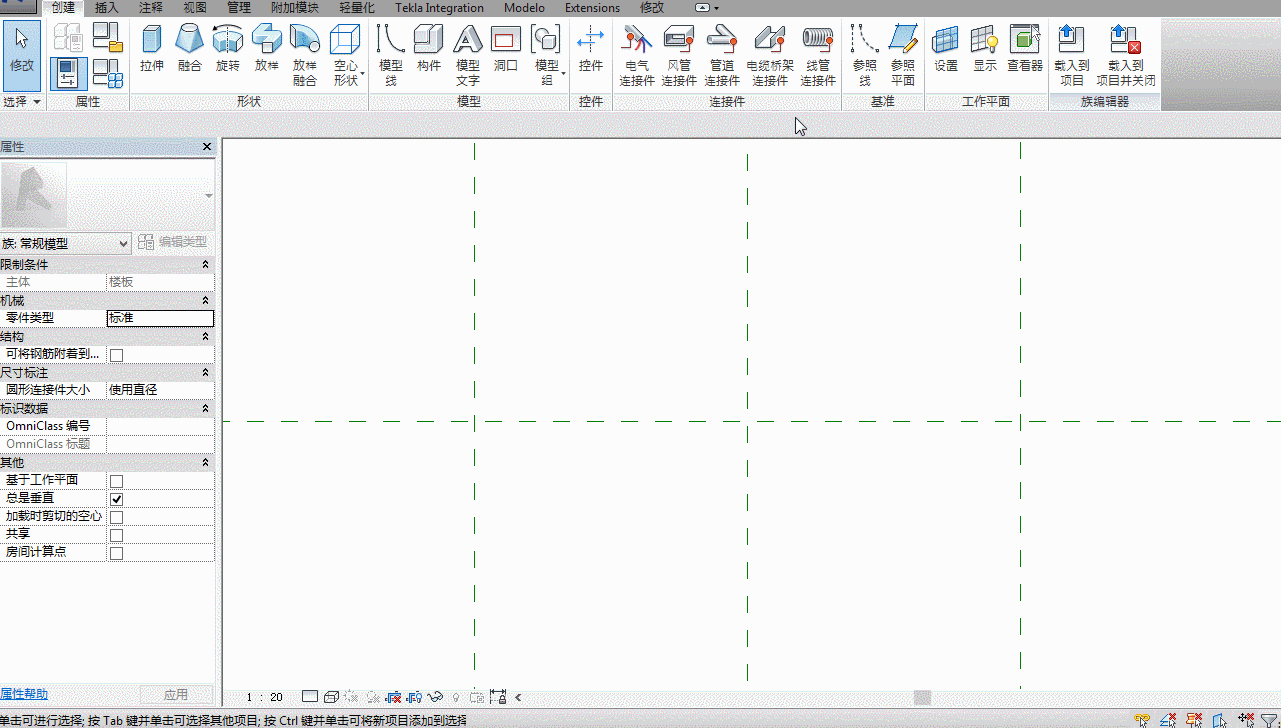Open the work plane 查看器 viewer
The height and width of the screenshot is (728, 1281).
point(1025,48)
